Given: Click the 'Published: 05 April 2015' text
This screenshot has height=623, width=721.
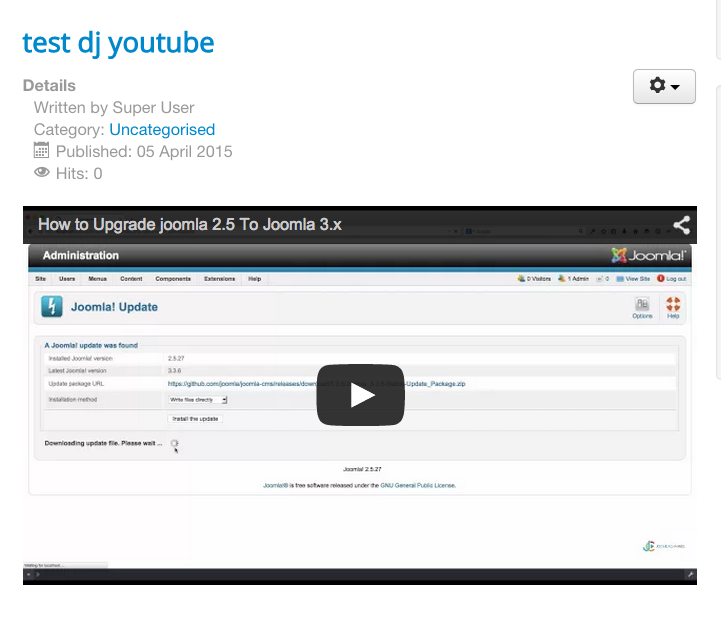Looking at the screenshot, I should point(144,152).
